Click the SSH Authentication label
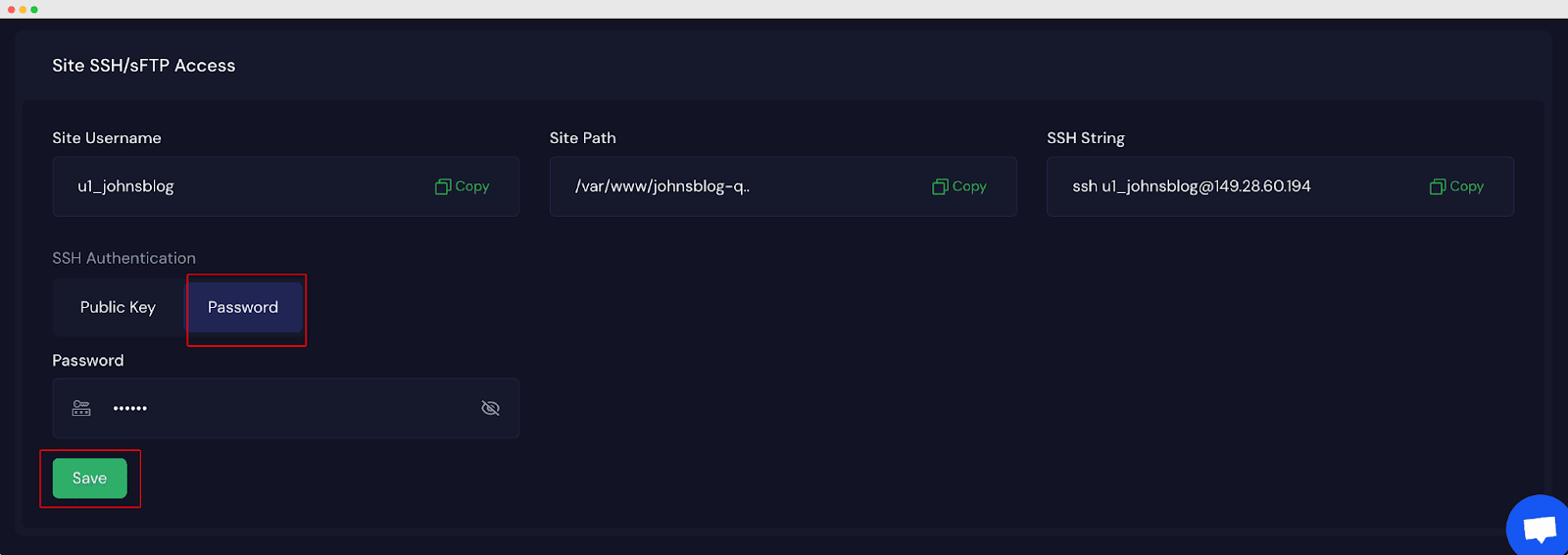Viewport: 1568px width, 555px height. point(123,258)
